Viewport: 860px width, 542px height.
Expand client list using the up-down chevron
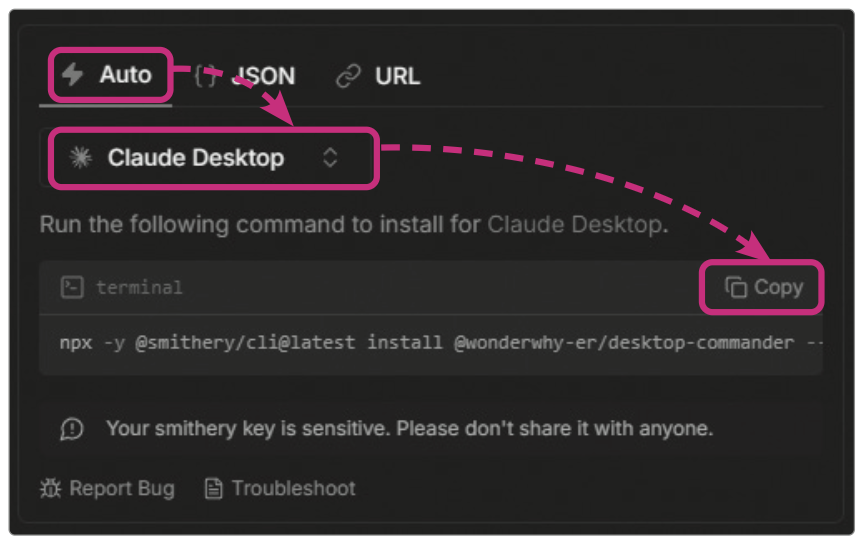(x=330, y=158)
